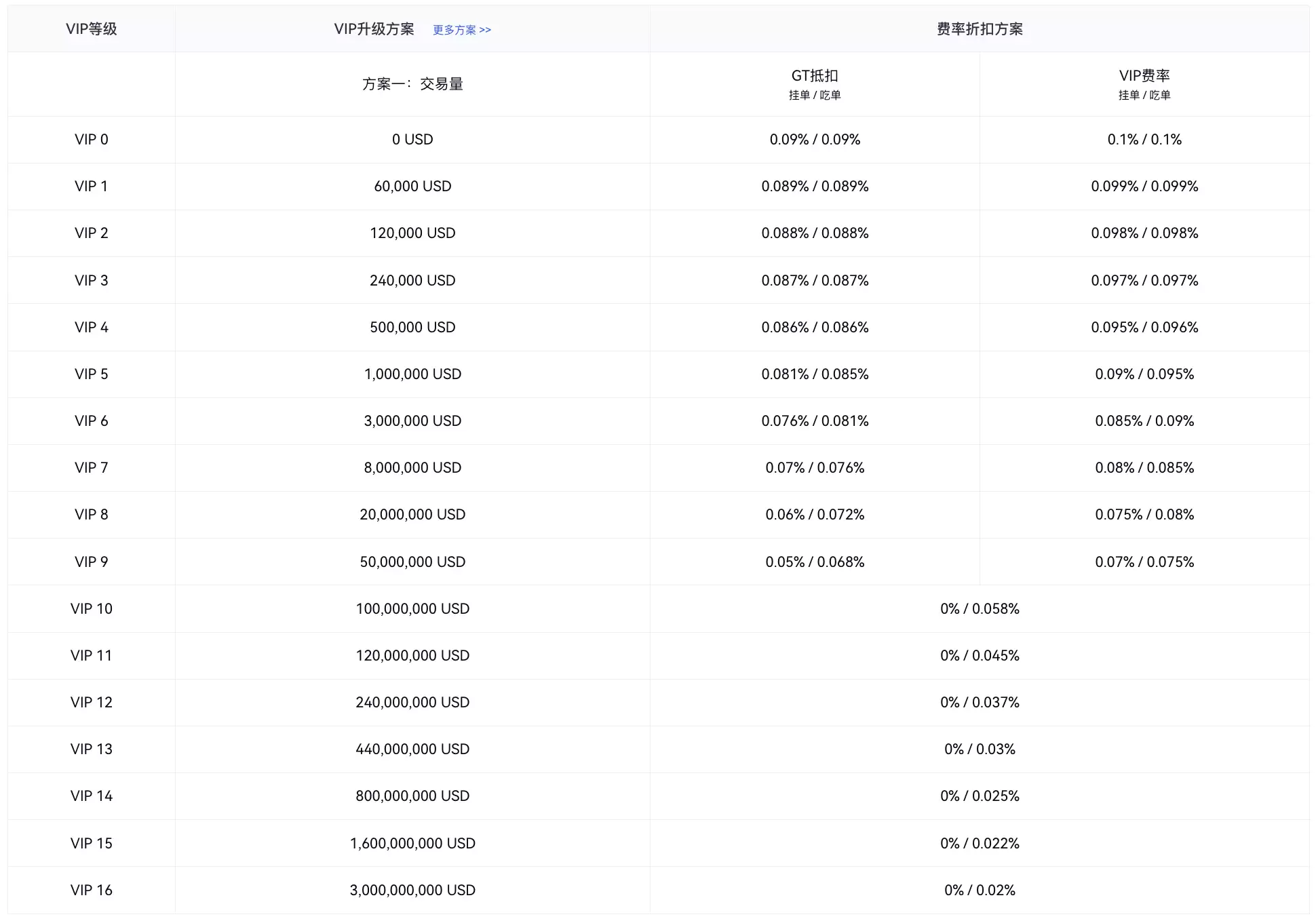Screen dimensions: 1316x921
Task: Open the 更多方案 >> link
Action: [x=462, y=30]
